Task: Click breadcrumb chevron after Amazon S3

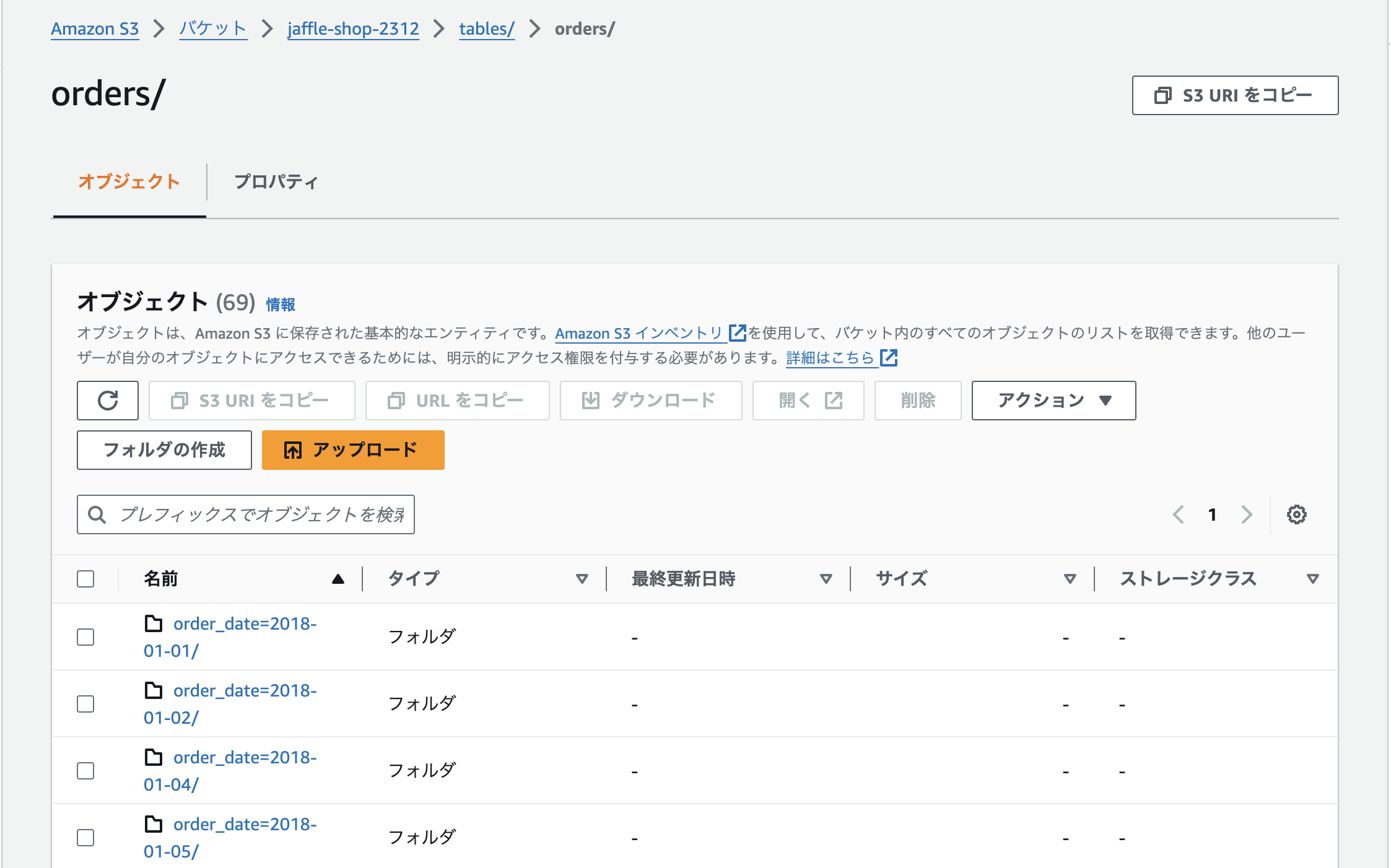Action: point(159,28)
